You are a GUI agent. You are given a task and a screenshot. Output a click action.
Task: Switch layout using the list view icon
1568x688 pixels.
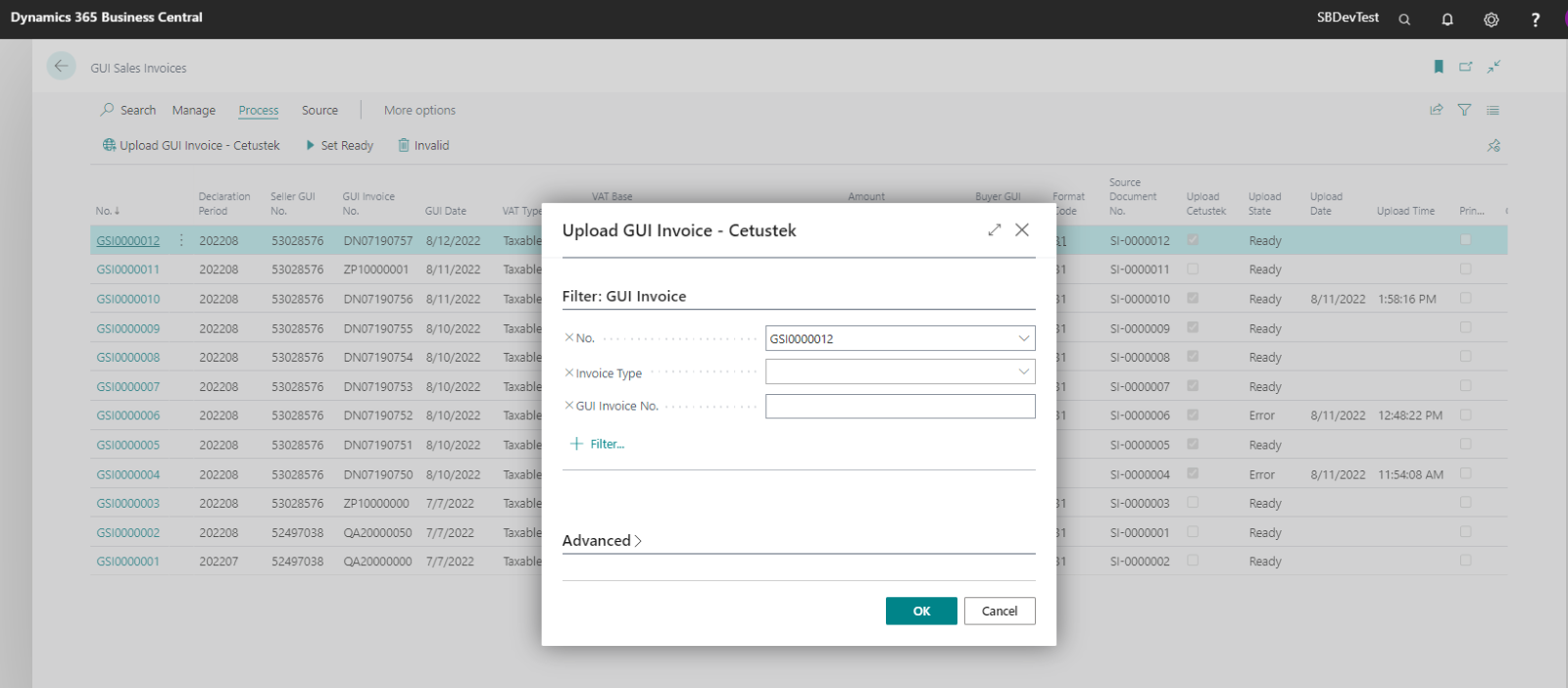[1493, 110]
